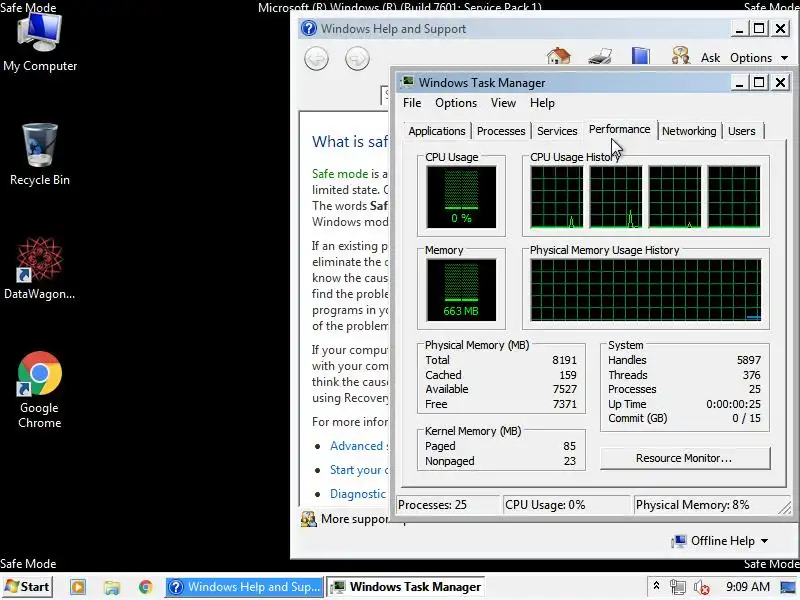Open the Help menu in Task Manager
Viewport: 800px width, 600px height.
click(x=542, y=103)
